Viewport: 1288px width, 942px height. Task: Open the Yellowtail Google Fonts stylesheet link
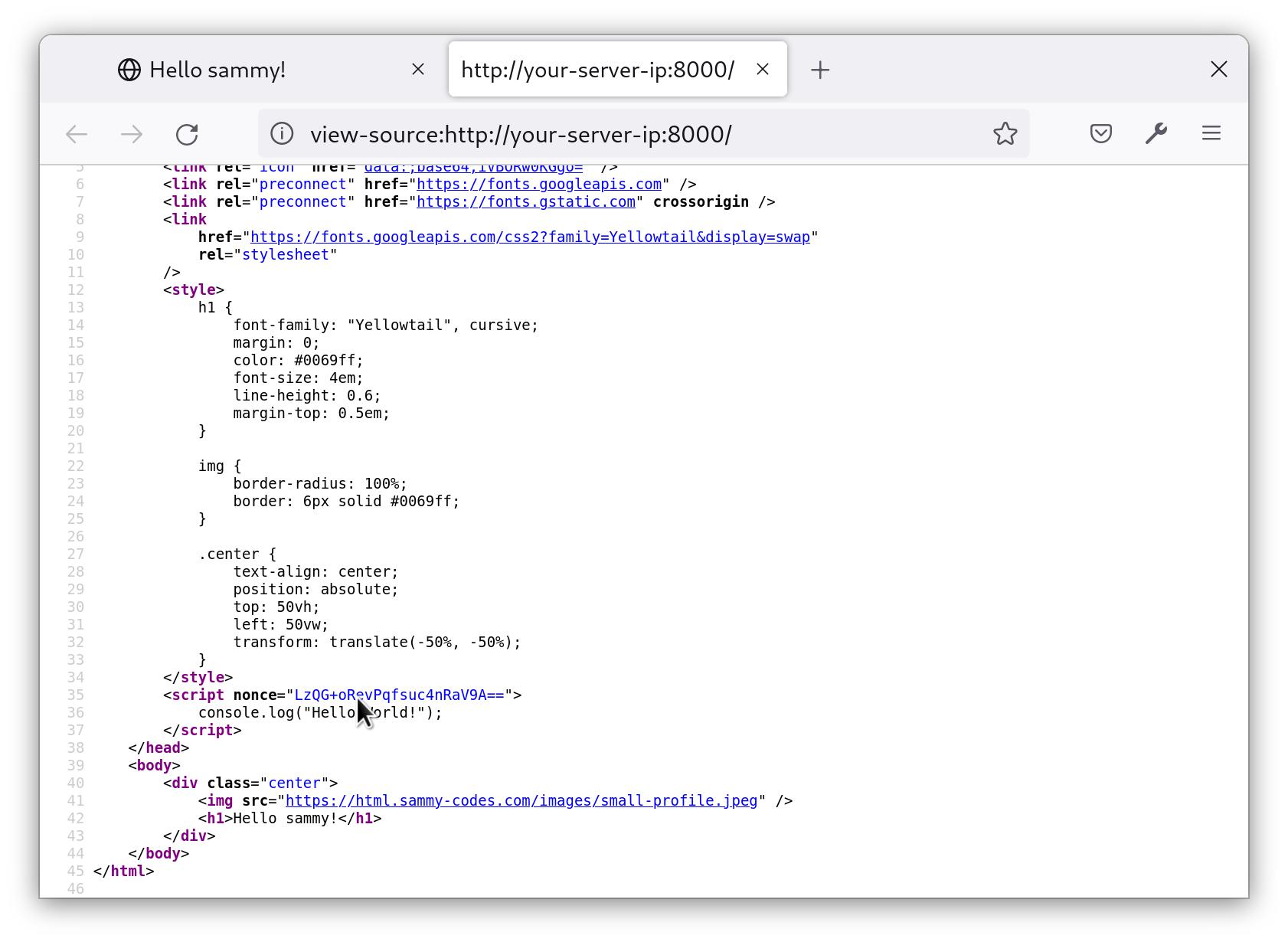[531, 237]
